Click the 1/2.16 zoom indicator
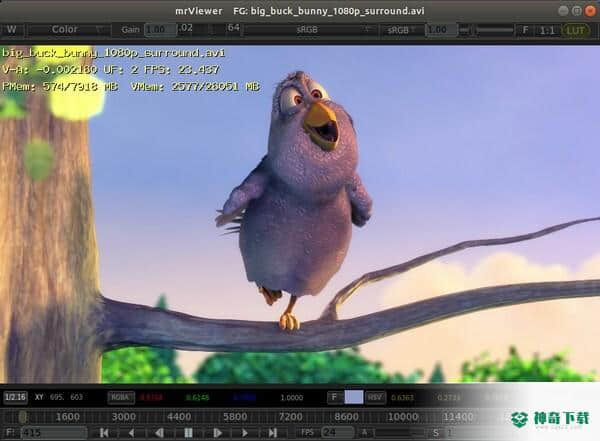This screenshot has height=441, width=600. (x=15, y=397)
